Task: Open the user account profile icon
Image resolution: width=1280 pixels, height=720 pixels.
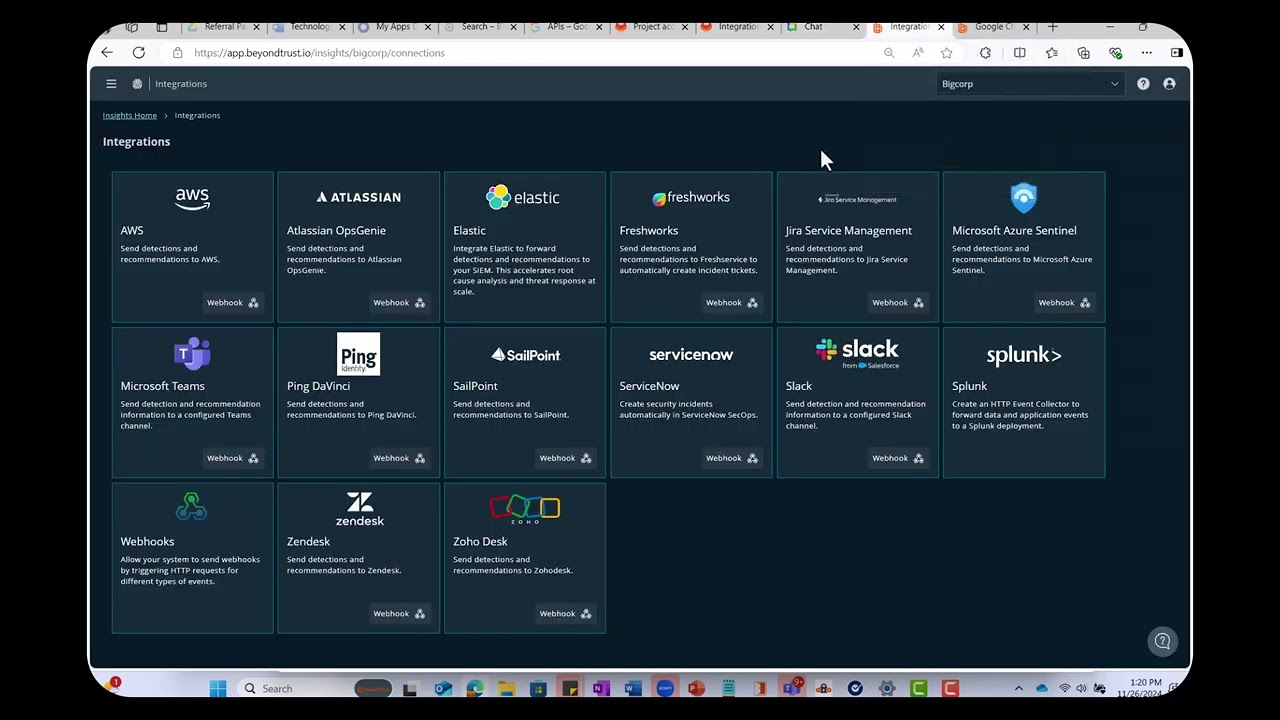Action: pyautogui.click(x=1169, y=84)
